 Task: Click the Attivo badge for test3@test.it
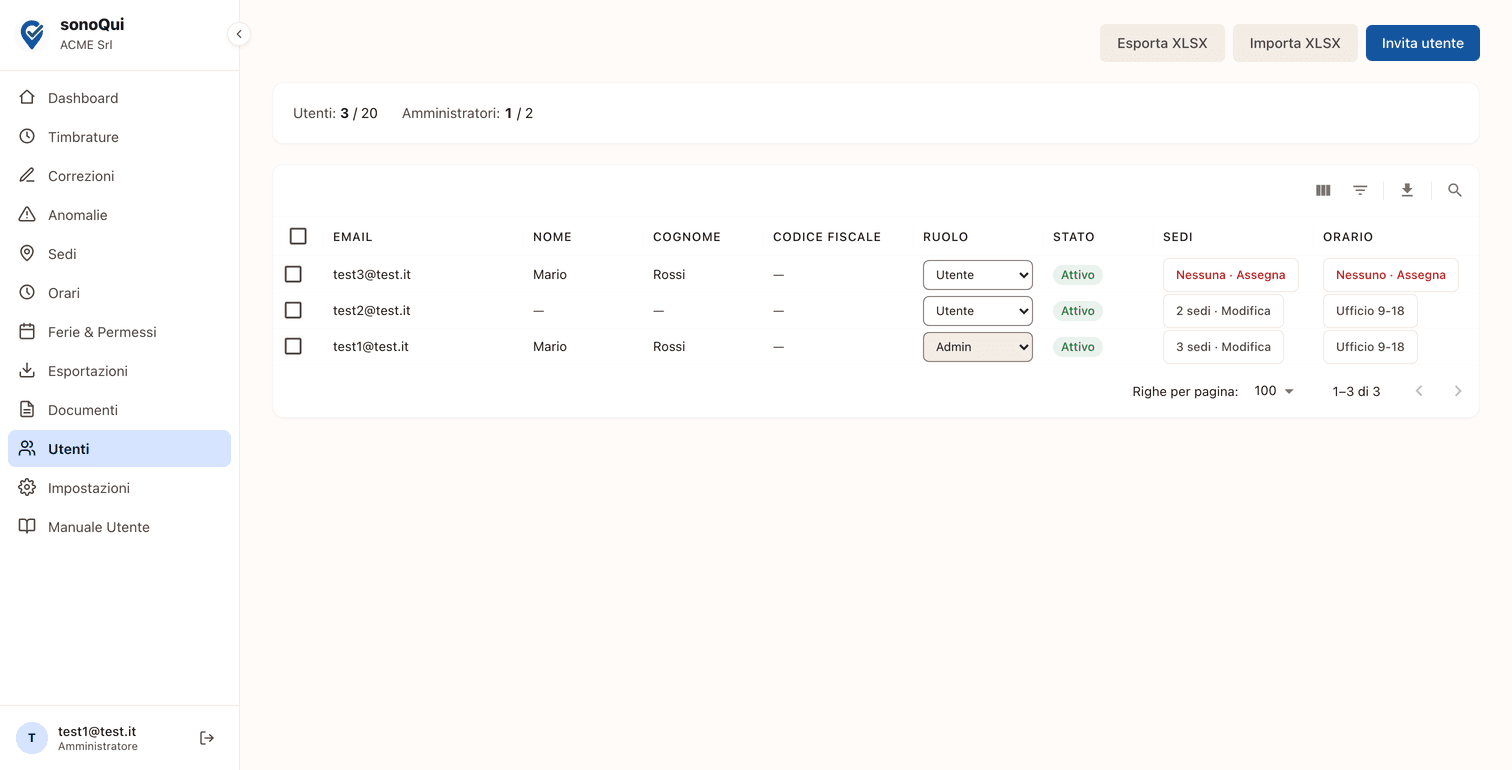click(x=1078, y=275)
